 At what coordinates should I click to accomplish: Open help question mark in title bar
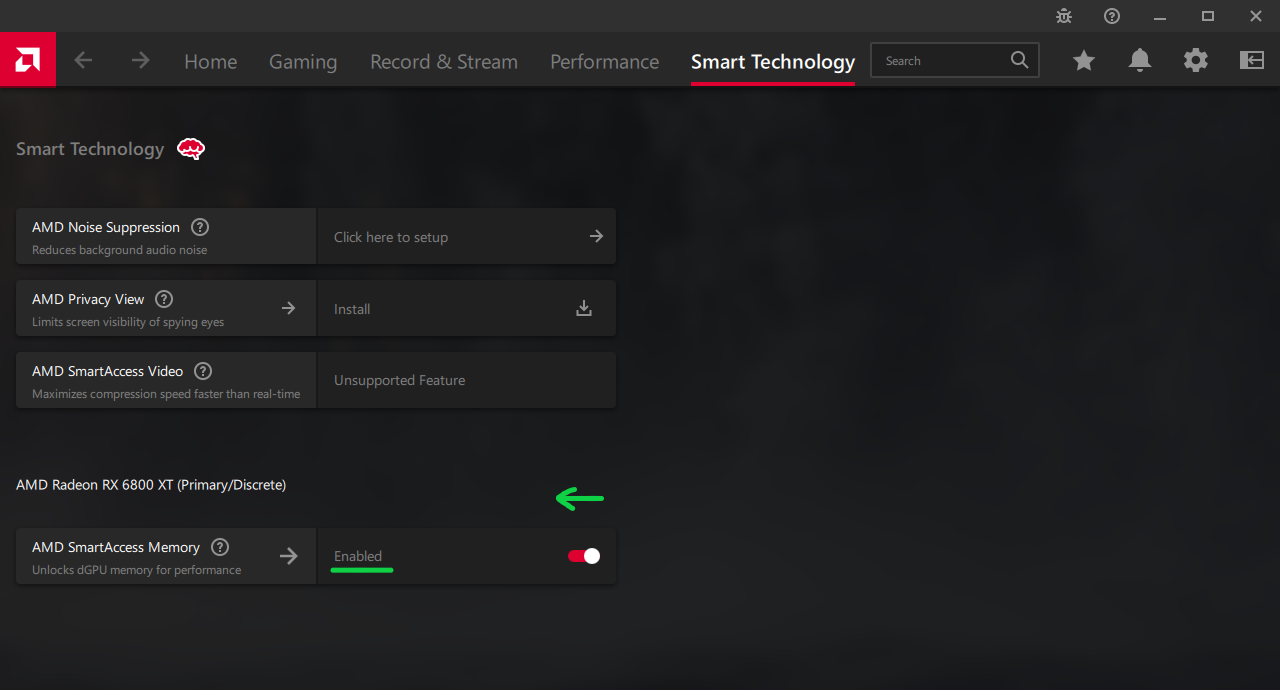[x=1112, y=16]
